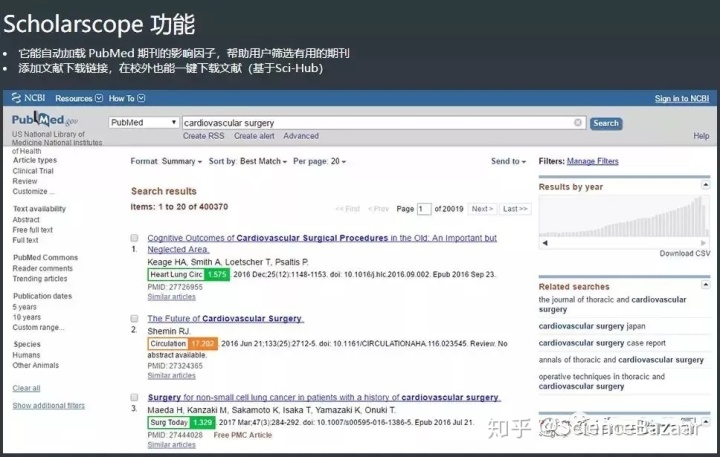Open the Help link
720x457 pixels.
pyautogui.click(x=701, y=136)
